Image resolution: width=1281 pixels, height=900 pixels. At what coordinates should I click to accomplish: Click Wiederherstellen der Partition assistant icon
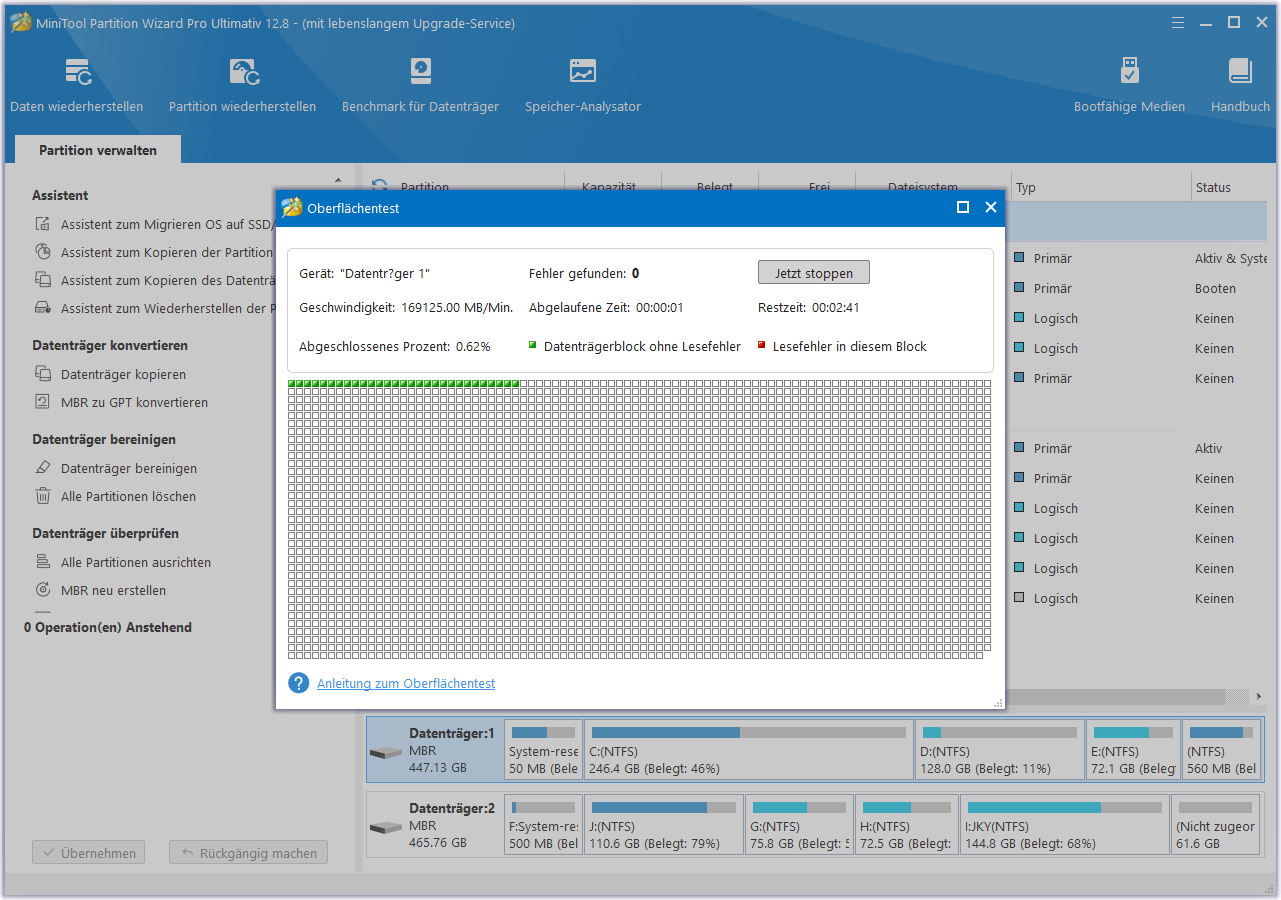[43, 308]
